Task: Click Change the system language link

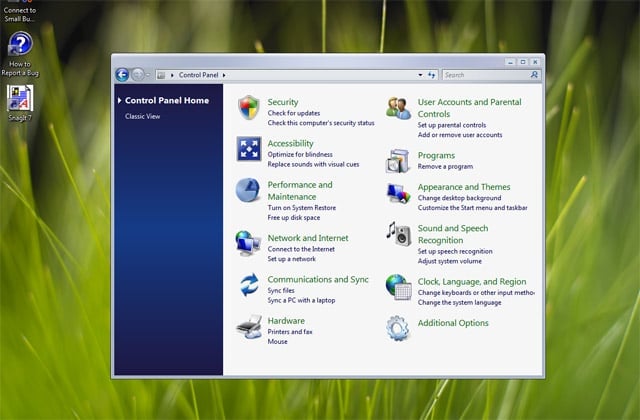Action: (460, 302)
